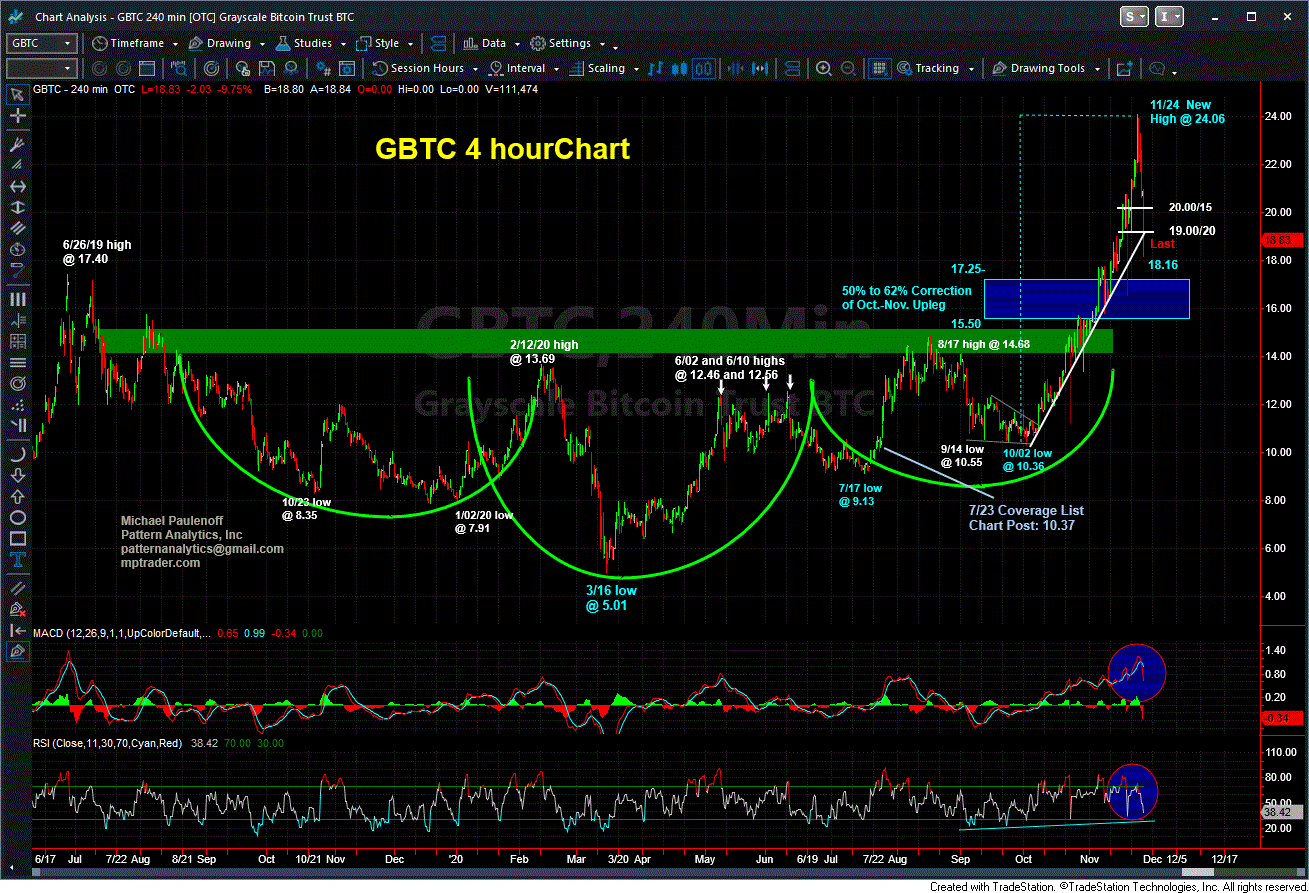Click the blue 50% to 62% correction box
Image resolution: width=1309 pixels, height=893 pixels.
click(1086, 299)
